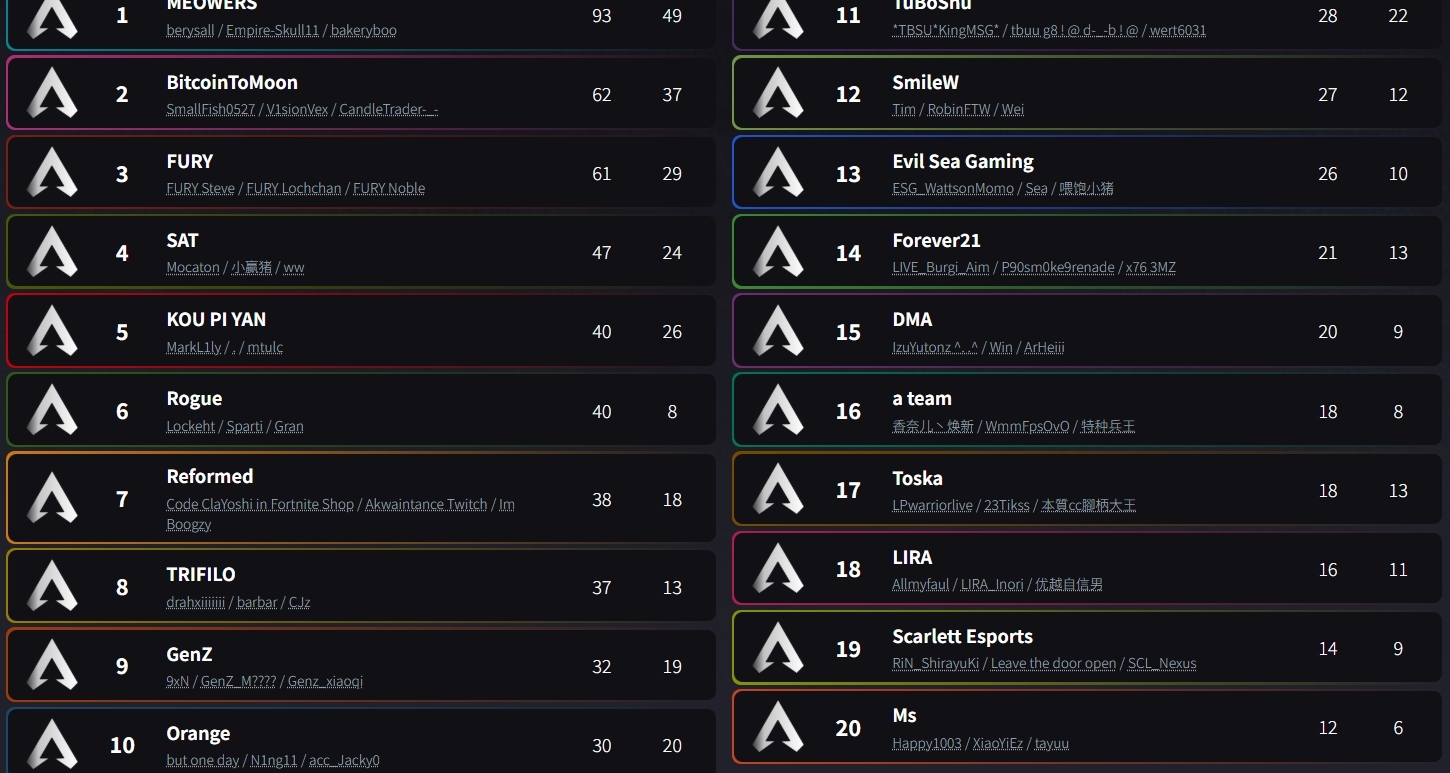Open Leave the door open player link

(1053, 663)
